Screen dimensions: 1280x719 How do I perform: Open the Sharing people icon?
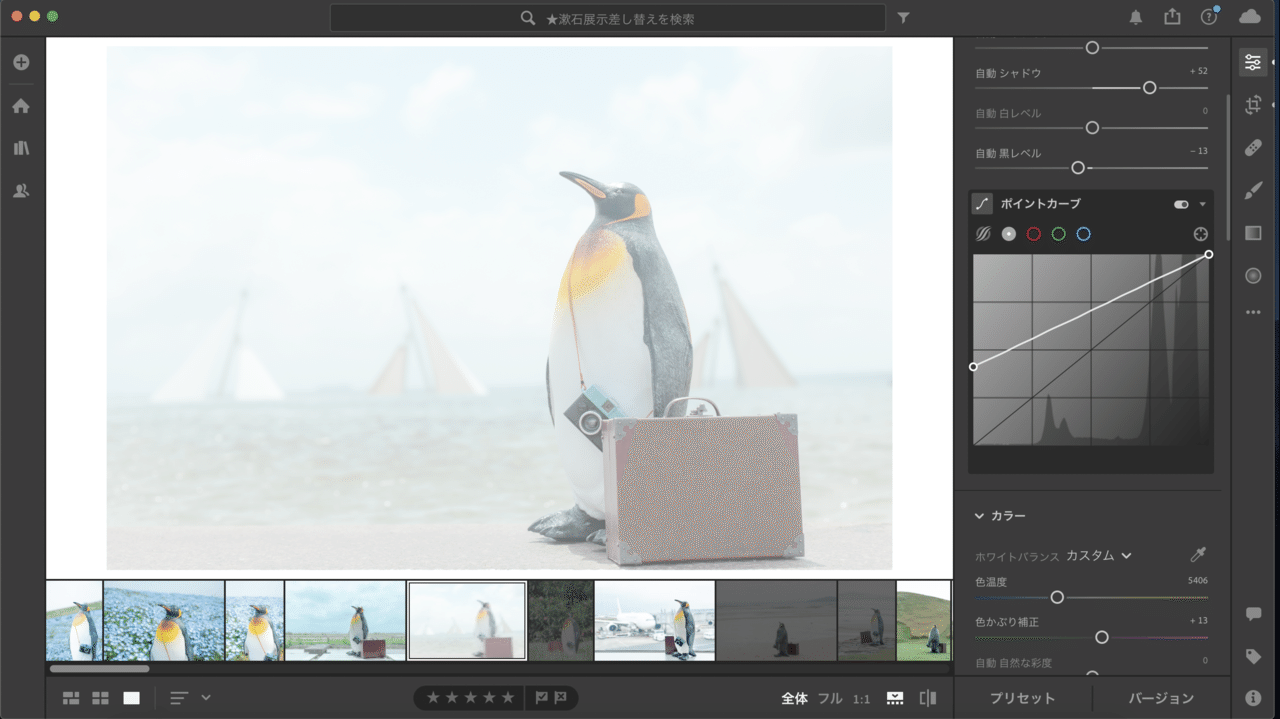pos(21,191)
